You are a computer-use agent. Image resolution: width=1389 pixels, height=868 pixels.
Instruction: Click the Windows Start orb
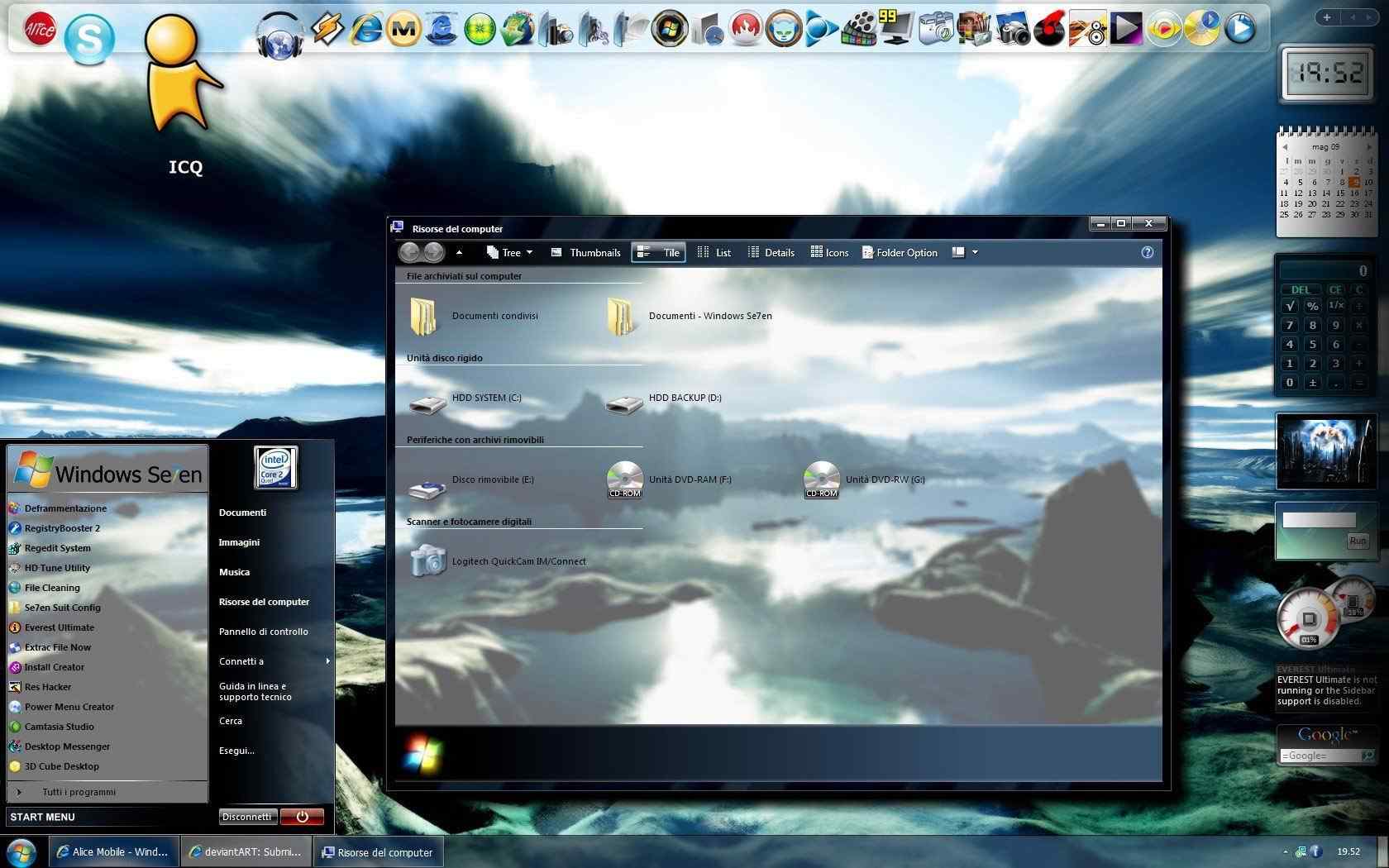(x=21, y=851)
